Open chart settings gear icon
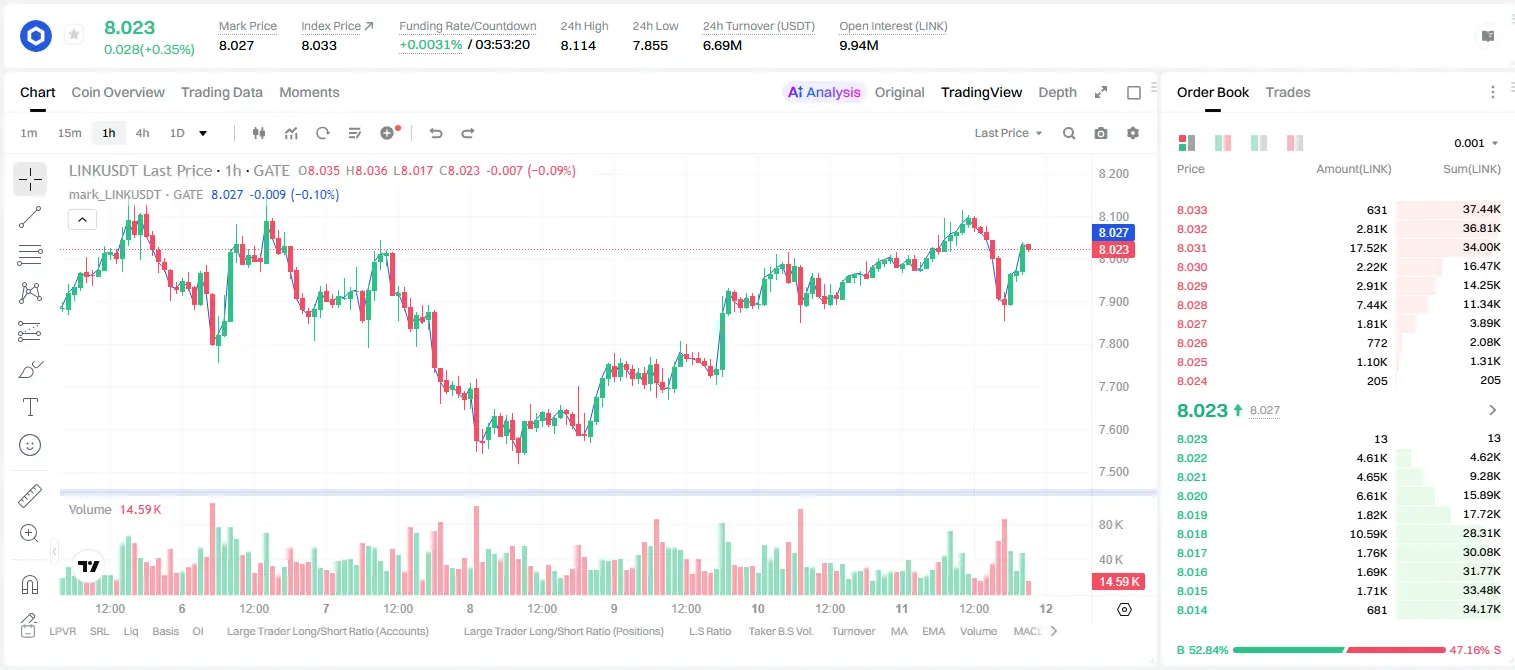Image resolution: width=1515 pixels, height=670 pixels. click(x=1133, y=133)
